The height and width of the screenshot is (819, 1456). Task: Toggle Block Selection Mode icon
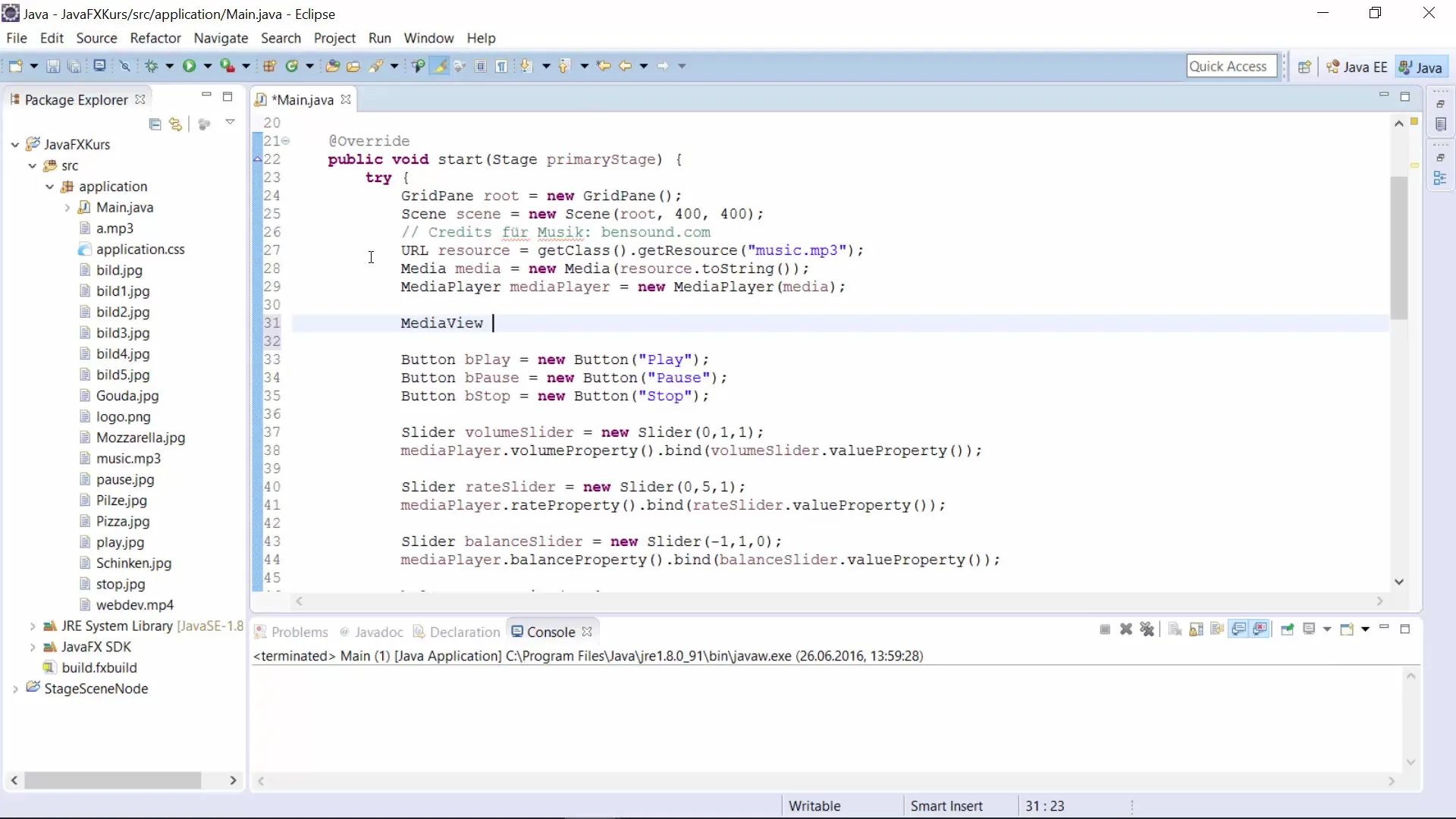(x=481, y=66)
